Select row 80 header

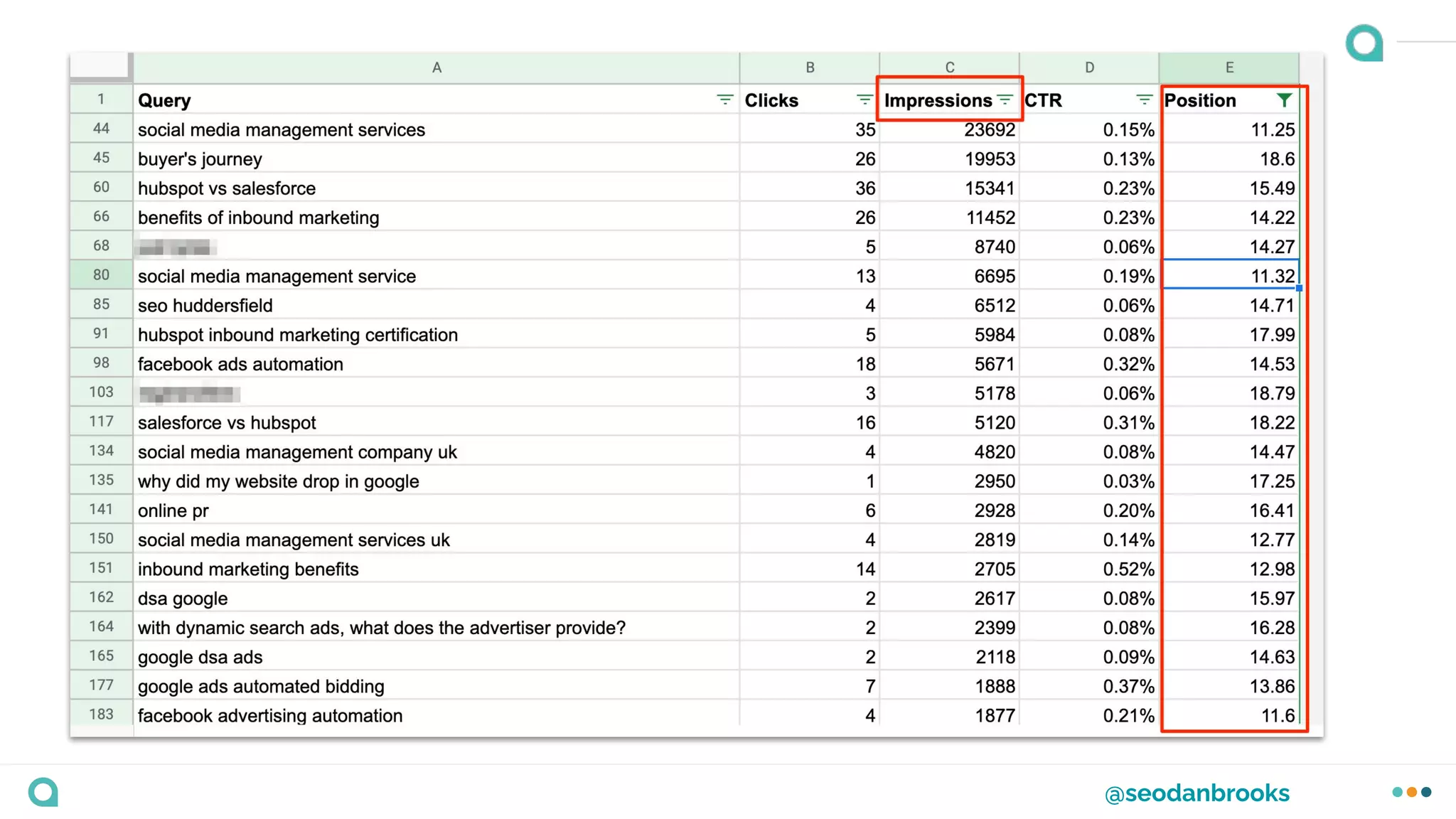101,275
